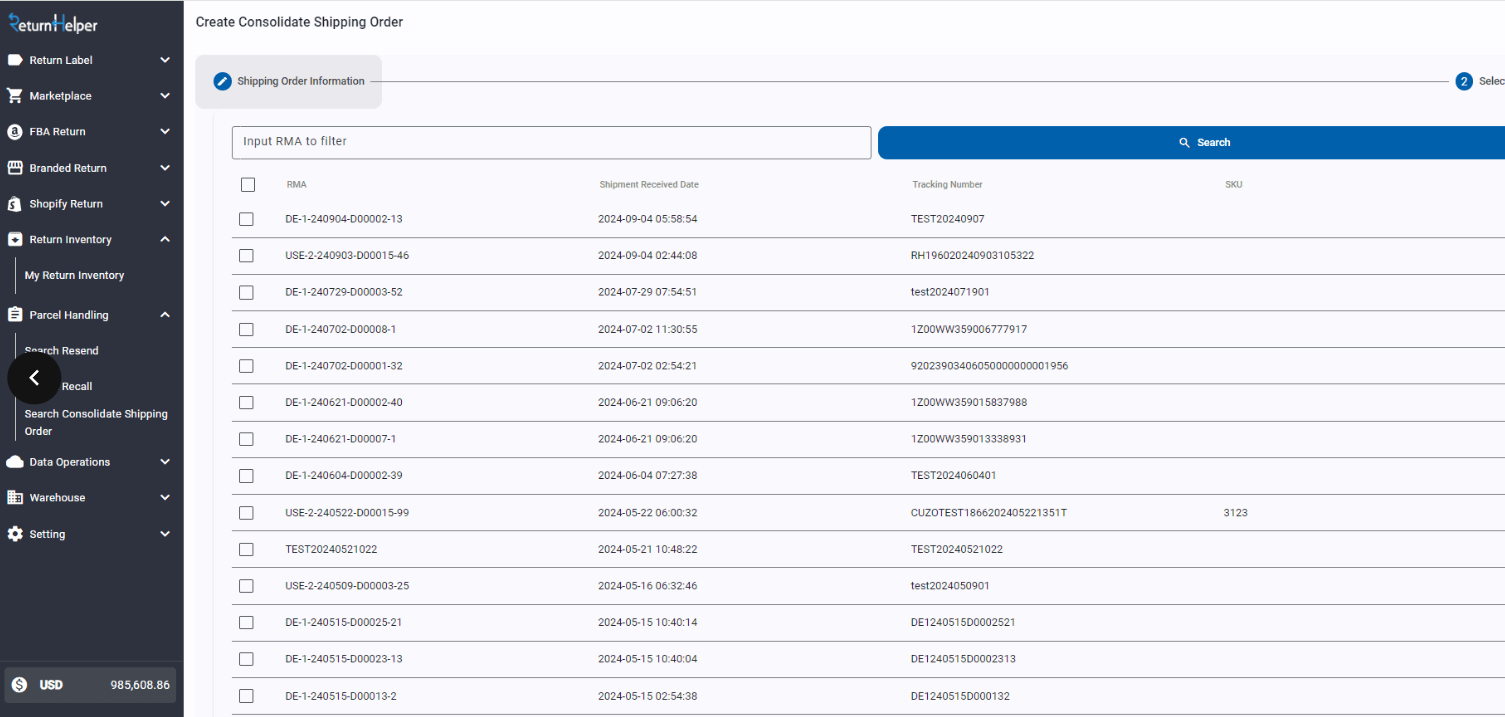Click the Shopify Return bag icon
1505x717 pixels.
click(15, 204)
